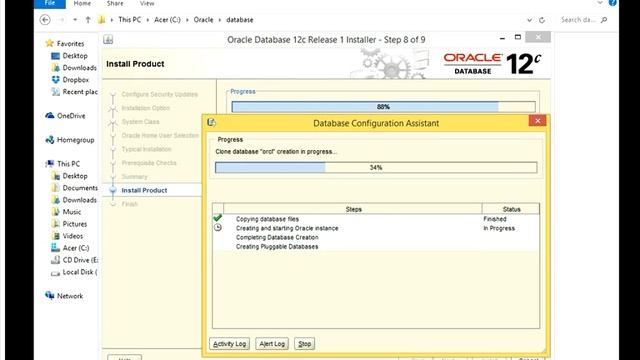
Task: Open Local Disk in navigation pane
Action: coord(80,272)
